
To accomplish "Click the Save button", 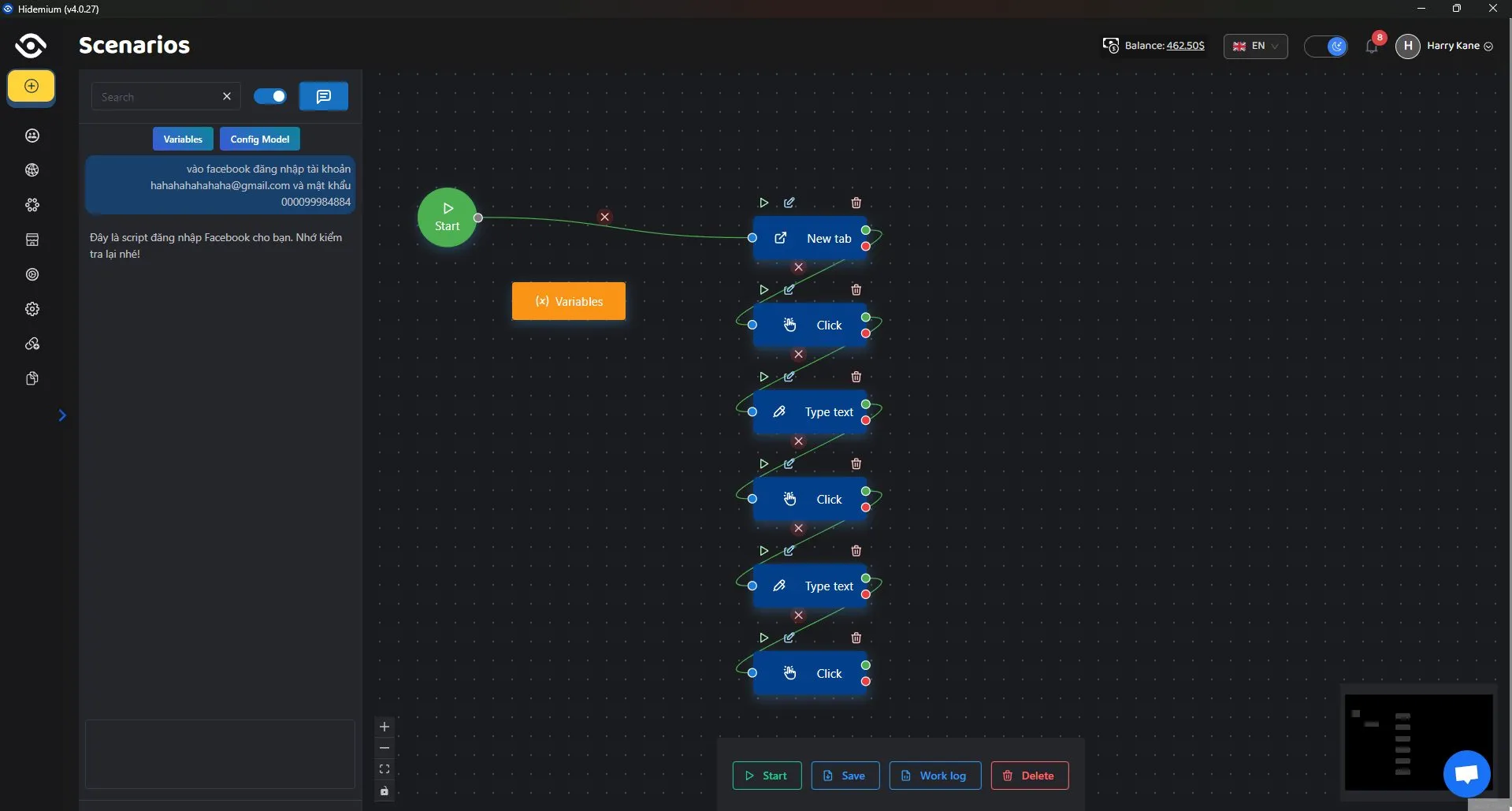I will coord(845,776).
